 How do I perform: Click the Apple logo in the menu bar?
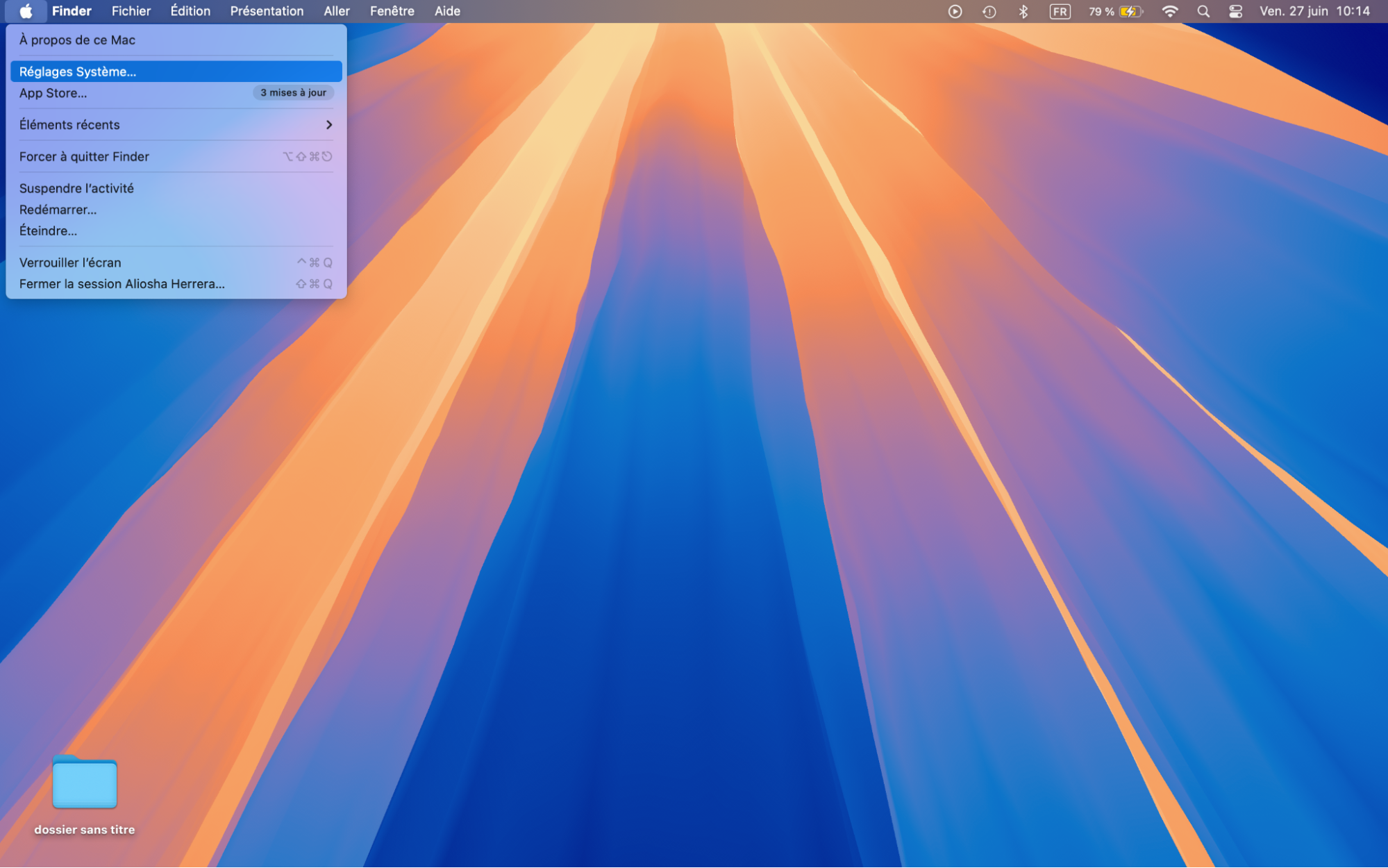pyautogui.click(x=27, y=10)
